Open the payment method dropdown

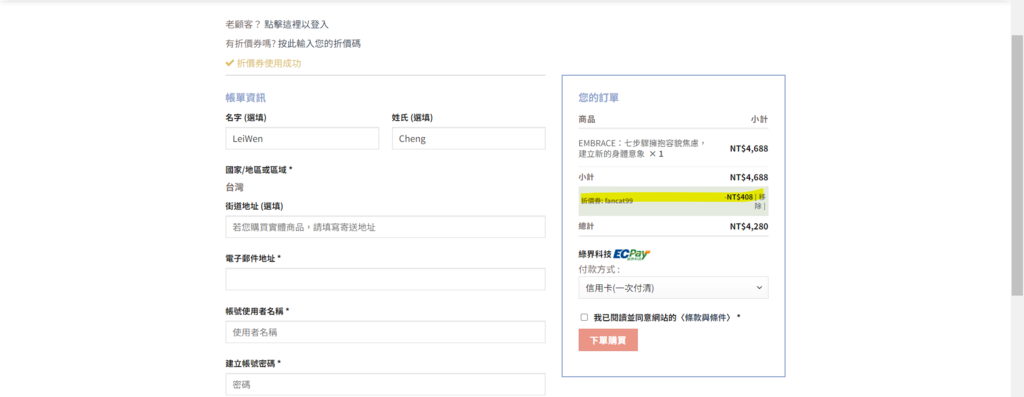coord(673,288)
